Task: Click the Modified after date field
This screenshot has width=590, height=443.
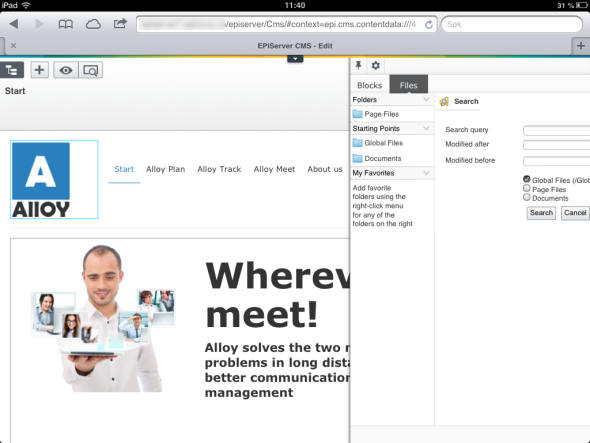Action: [x=557, y=145]
